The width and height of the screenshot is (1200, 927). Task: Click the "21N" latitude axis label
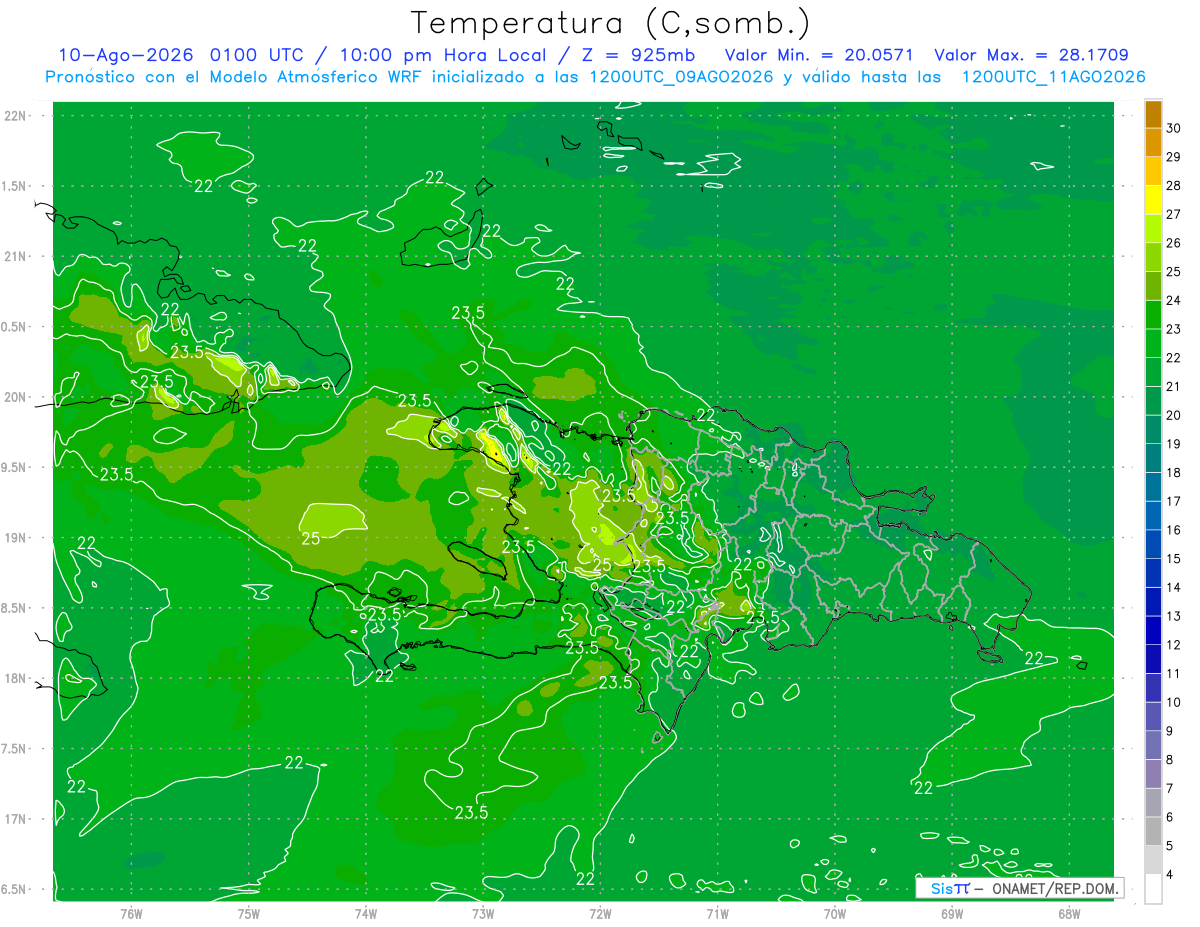(16, 256)
